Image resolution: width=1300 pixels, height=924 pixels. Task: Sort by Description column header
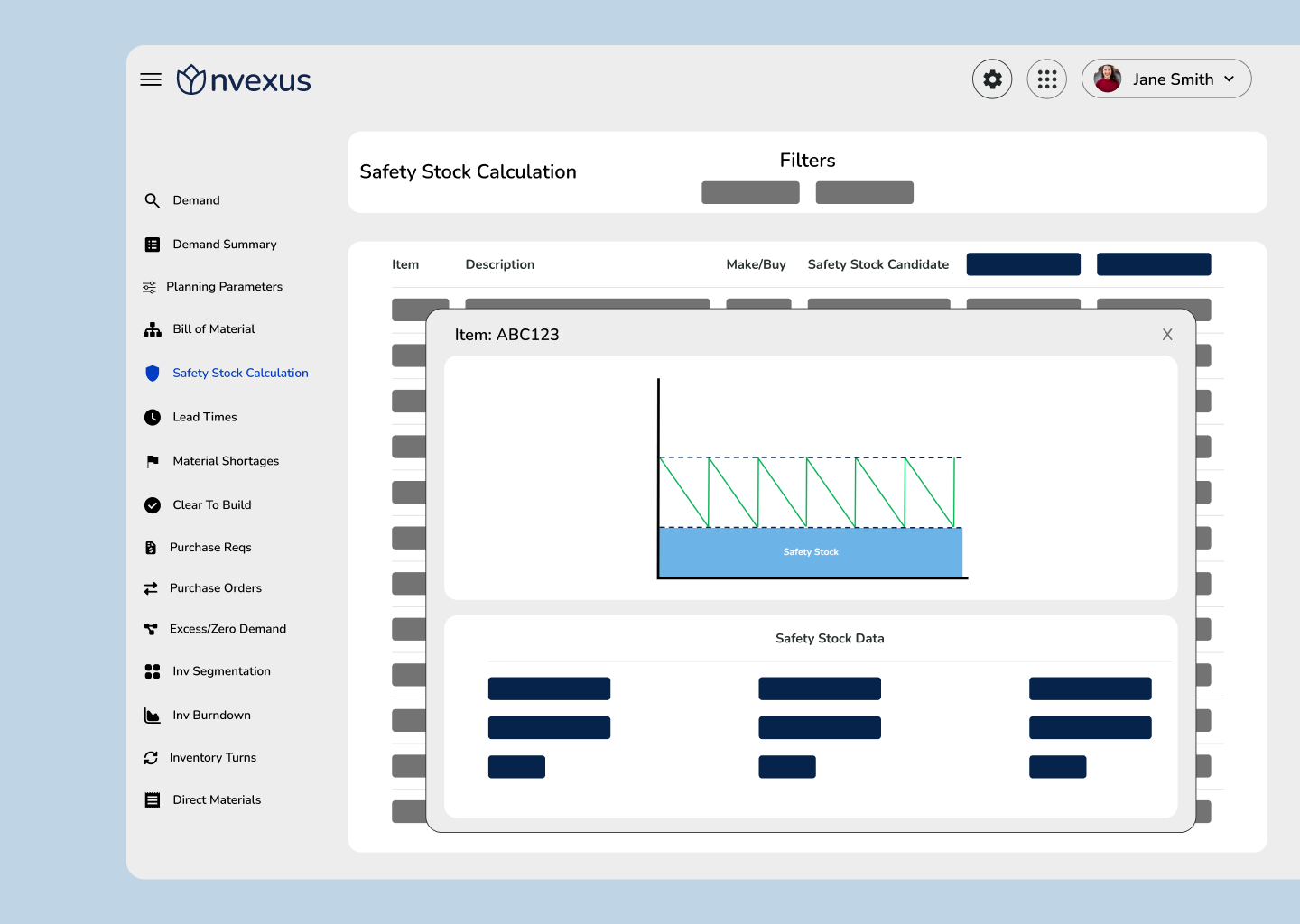(500, 264)
